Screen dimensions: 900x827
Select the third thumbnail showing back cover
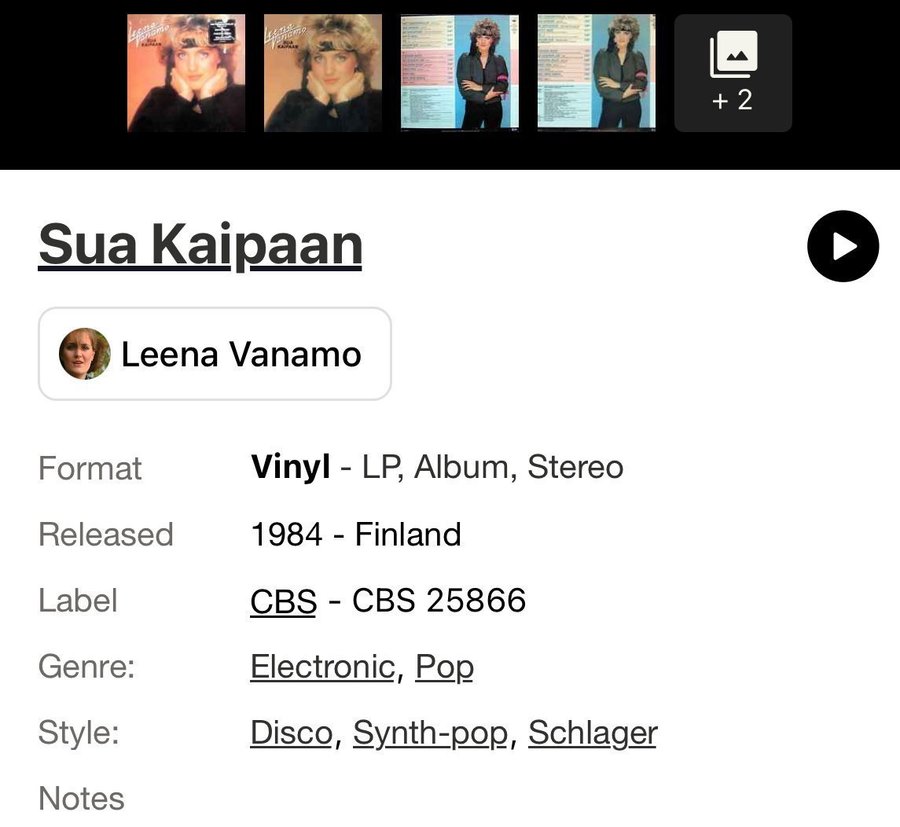pos(460,73)
